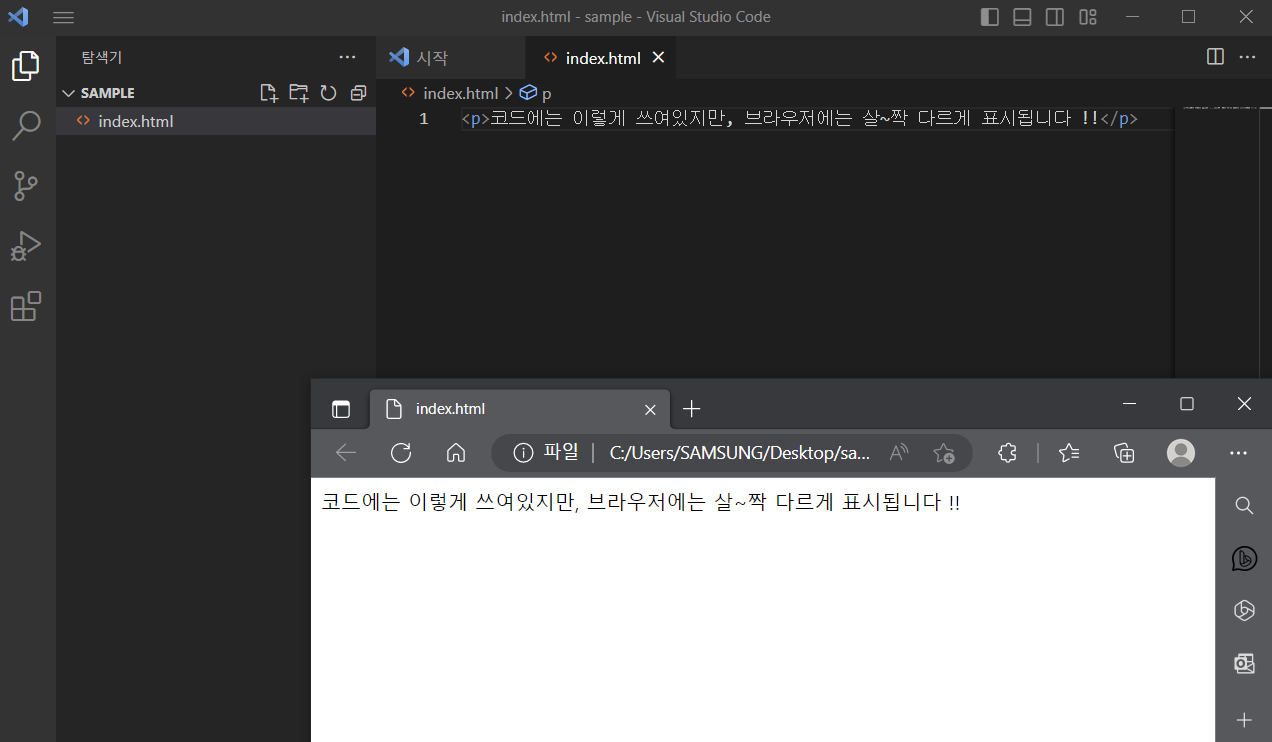Open browser tab actions menu icon
The height and width of the screenshot is (742, 1272).
[341, 409]
